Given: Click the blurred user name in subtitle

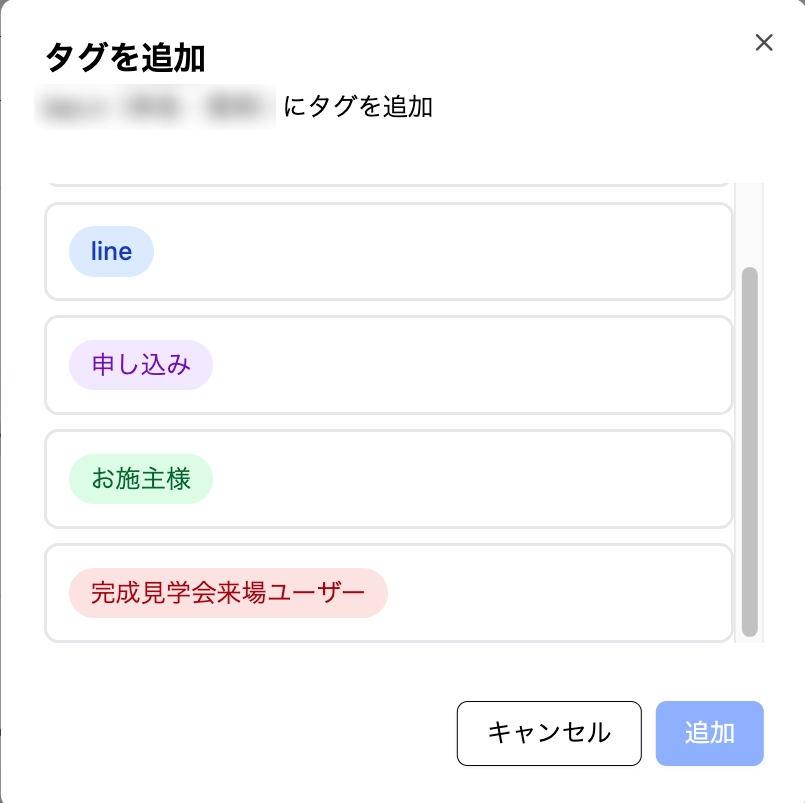Looking at the screenshot, I should point(155,107).
